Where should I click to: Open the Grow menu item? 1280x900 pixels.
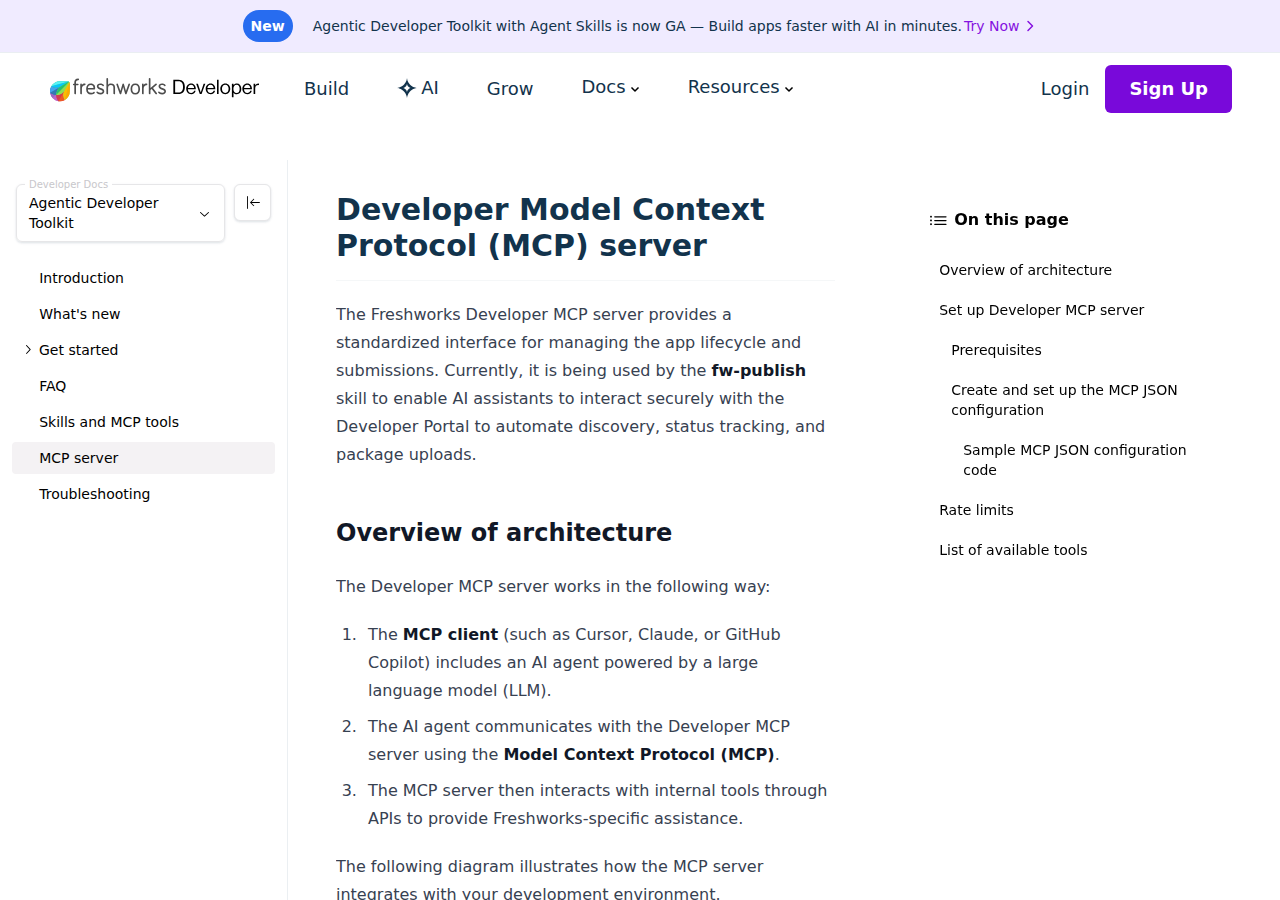[510, 89]
